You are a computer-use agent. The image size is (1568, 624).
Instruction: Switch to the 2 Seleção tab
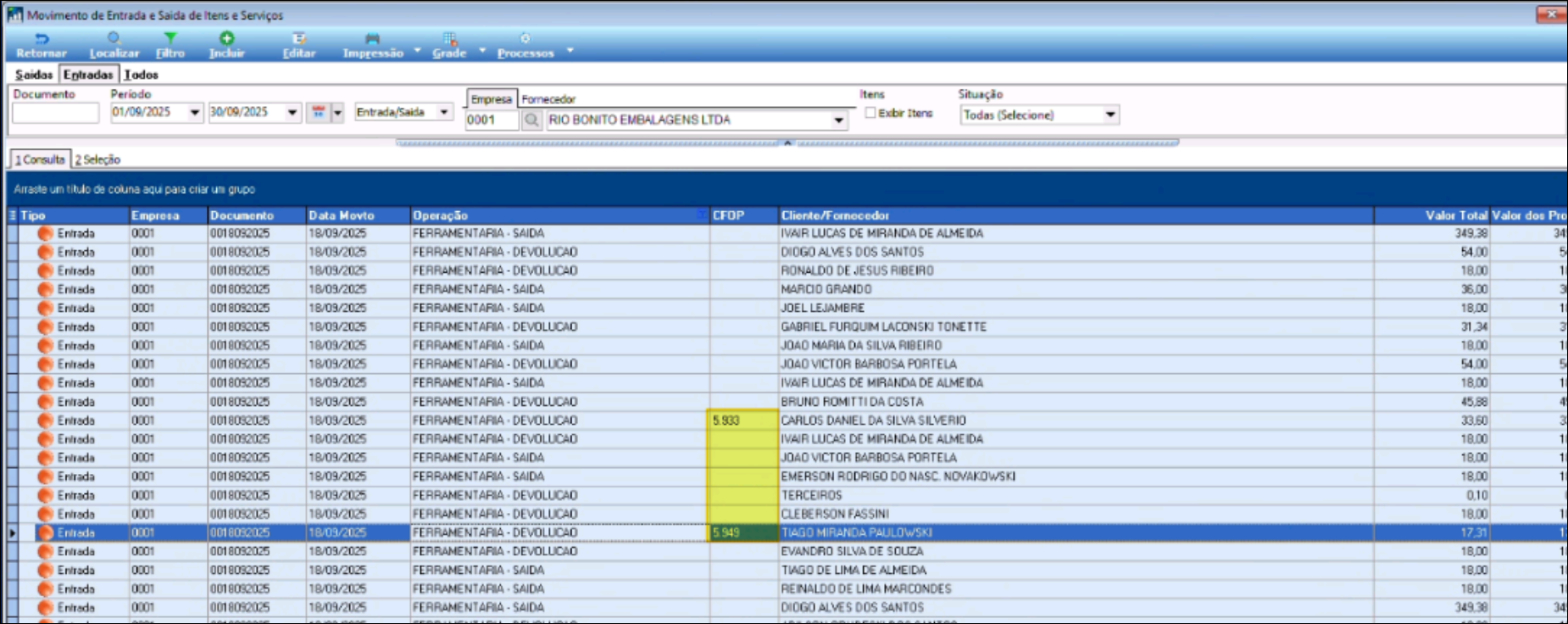tap(97, 159)
